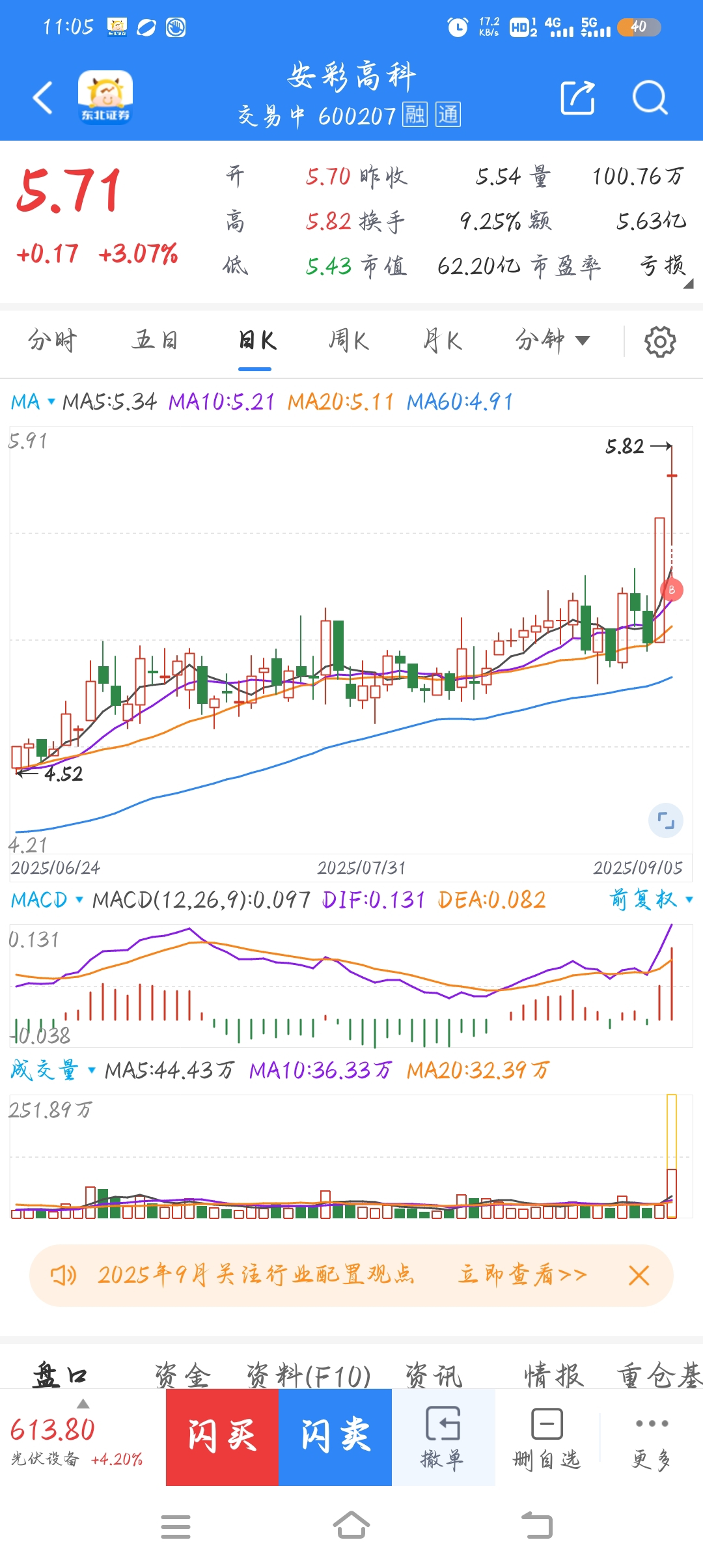Viewport: 703px width, 1568px height.
Task: Open the 分钟 minute interval dropdown
Action: coord(553,340)
